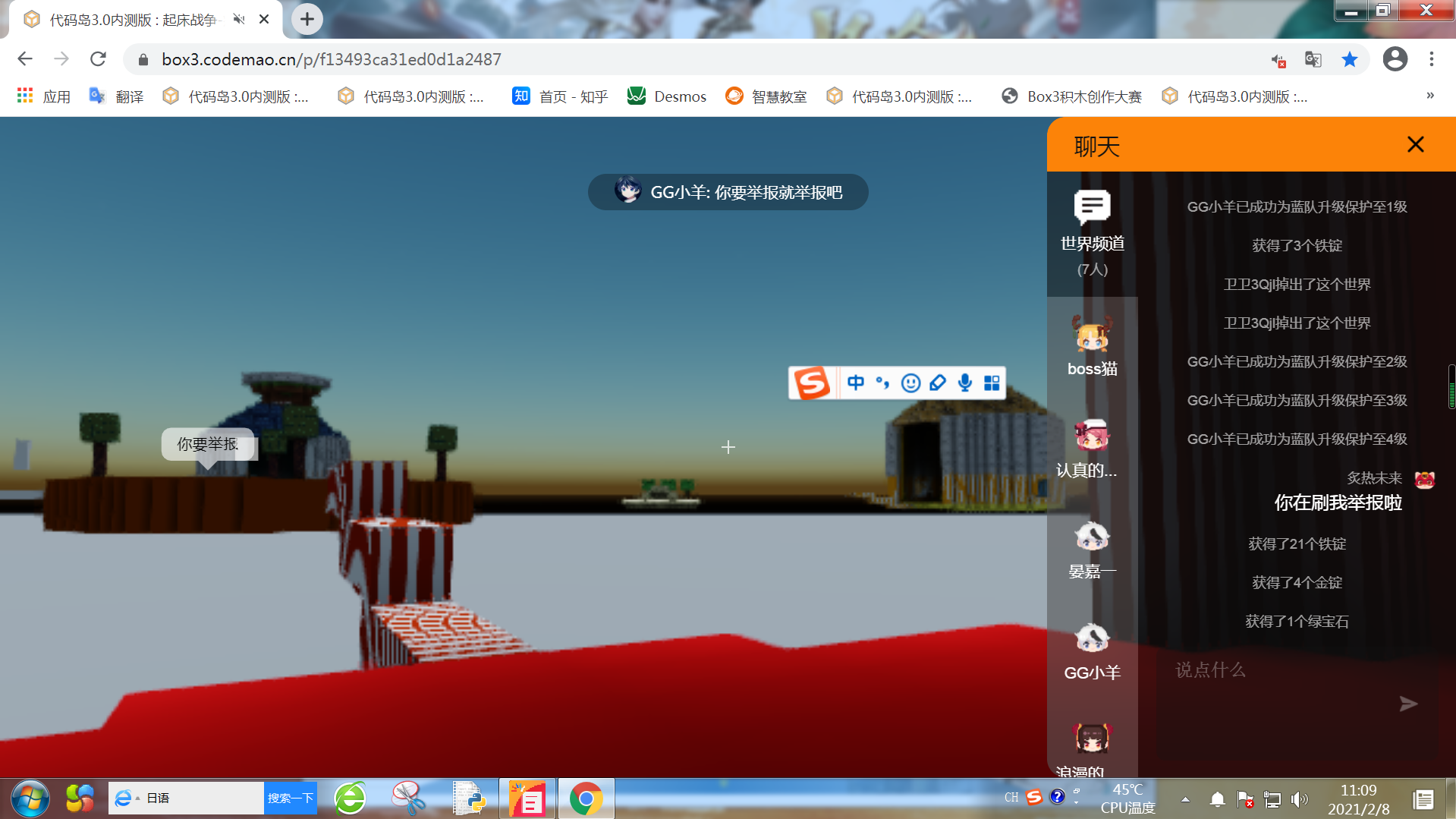Viewport: 1456px width, 819px height.
Task: Open Google Translate page icon in address bar
Action: 1313,59
